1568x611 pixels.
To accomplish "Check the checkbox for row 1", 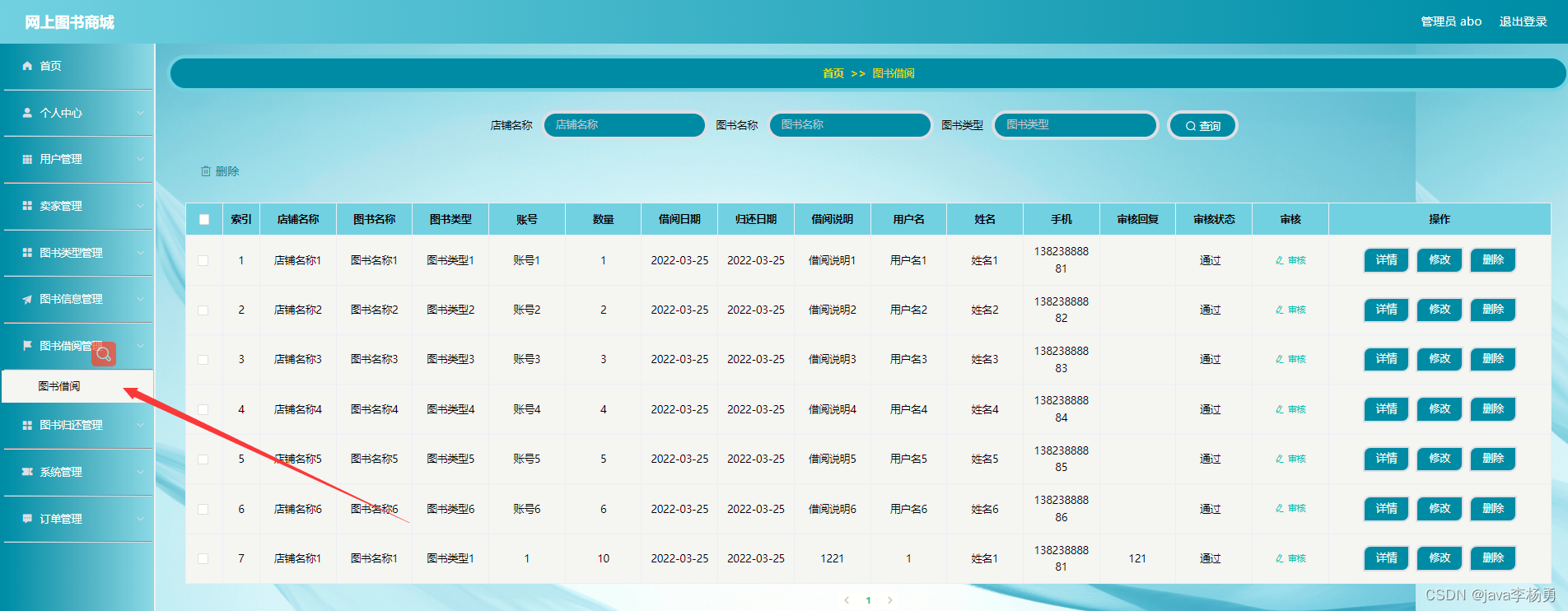I will pos(203,260).
